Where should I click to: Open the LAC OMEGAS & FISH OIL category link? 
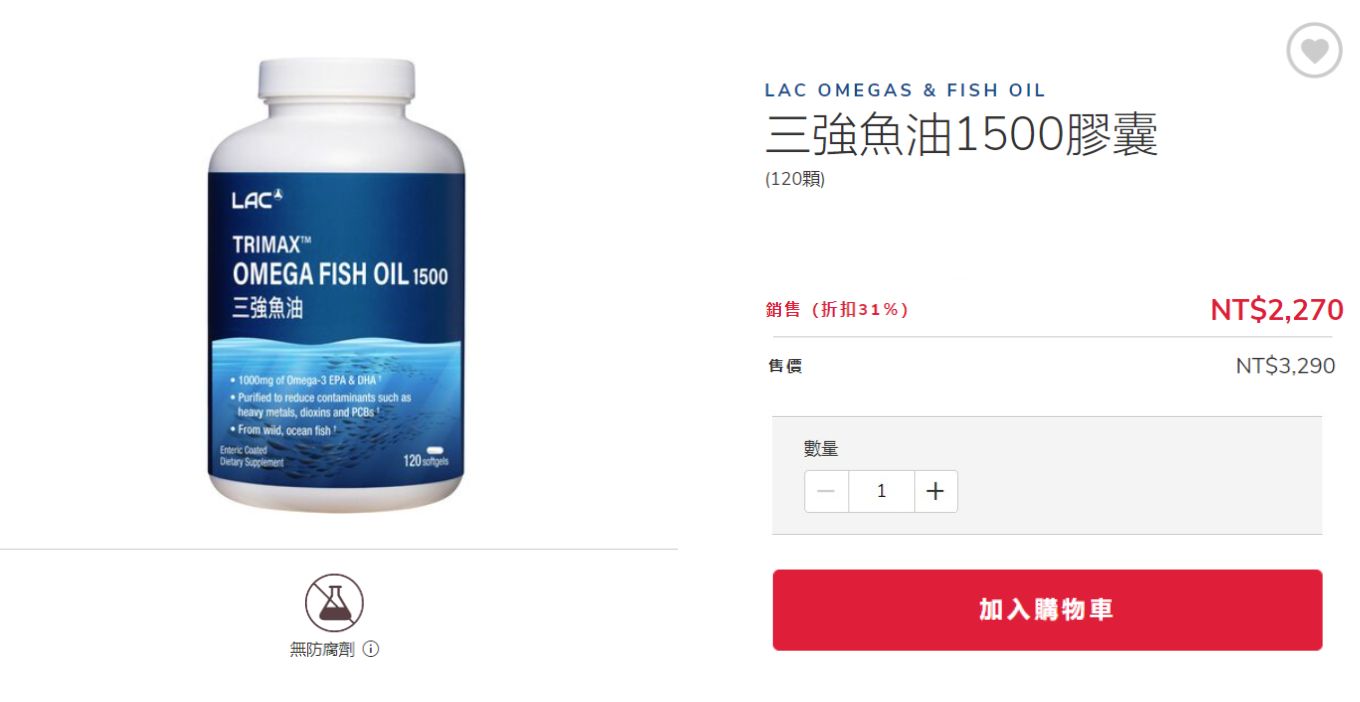[x=905, y=90]
